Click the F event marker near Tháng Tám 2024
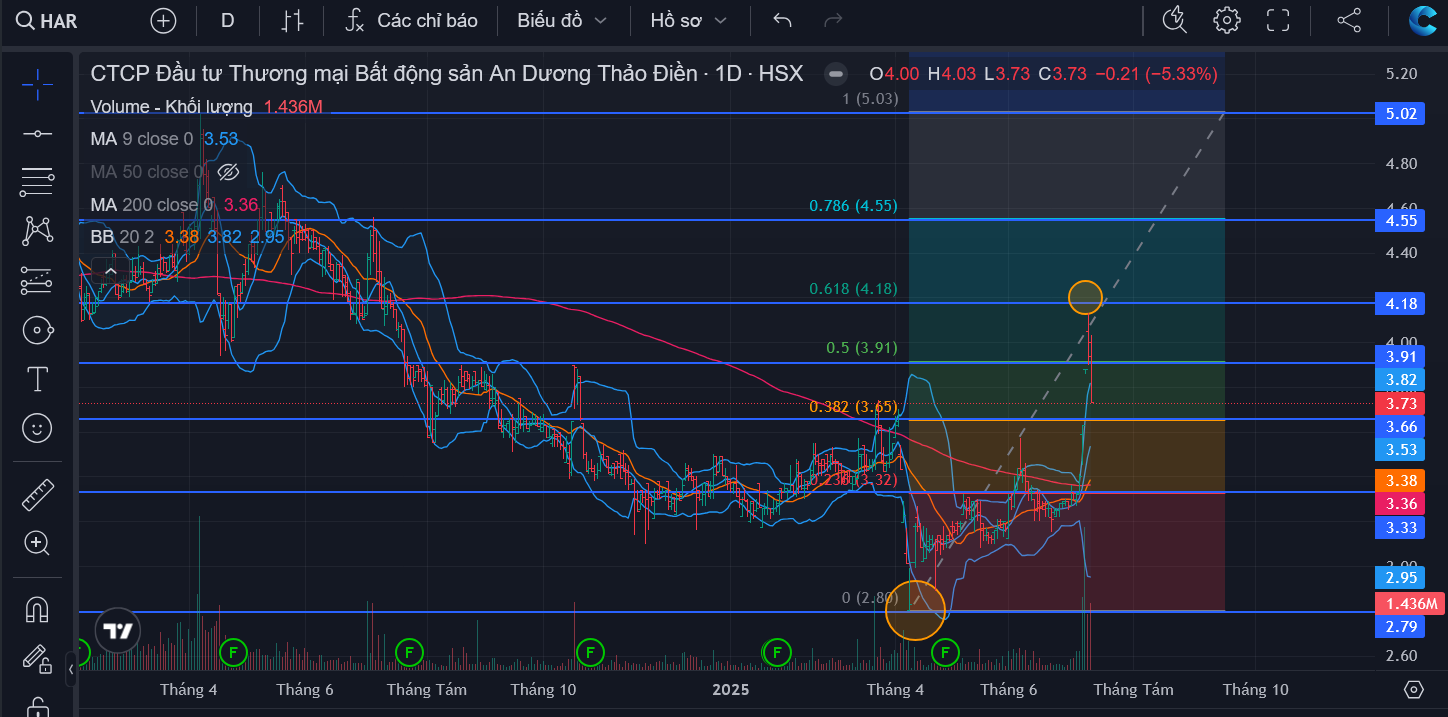Image resolution: width=1448 pixels, height=717 pixels. [x=407, y=653]
